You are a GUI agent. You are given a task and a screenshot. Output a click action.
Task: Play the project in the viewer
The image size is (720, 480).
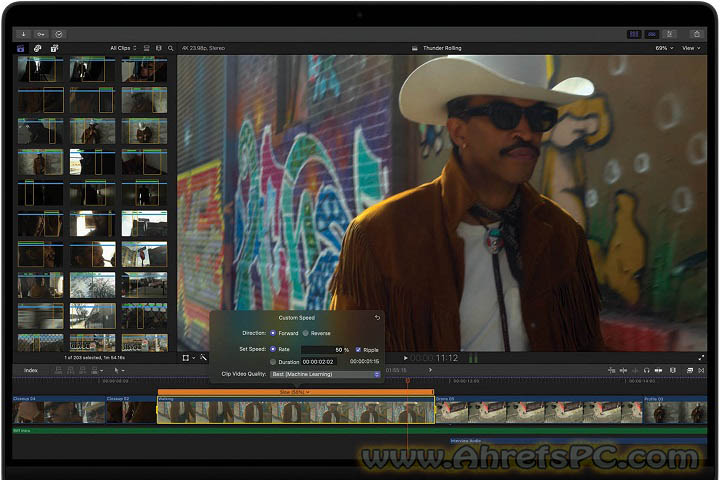(405, 358)
